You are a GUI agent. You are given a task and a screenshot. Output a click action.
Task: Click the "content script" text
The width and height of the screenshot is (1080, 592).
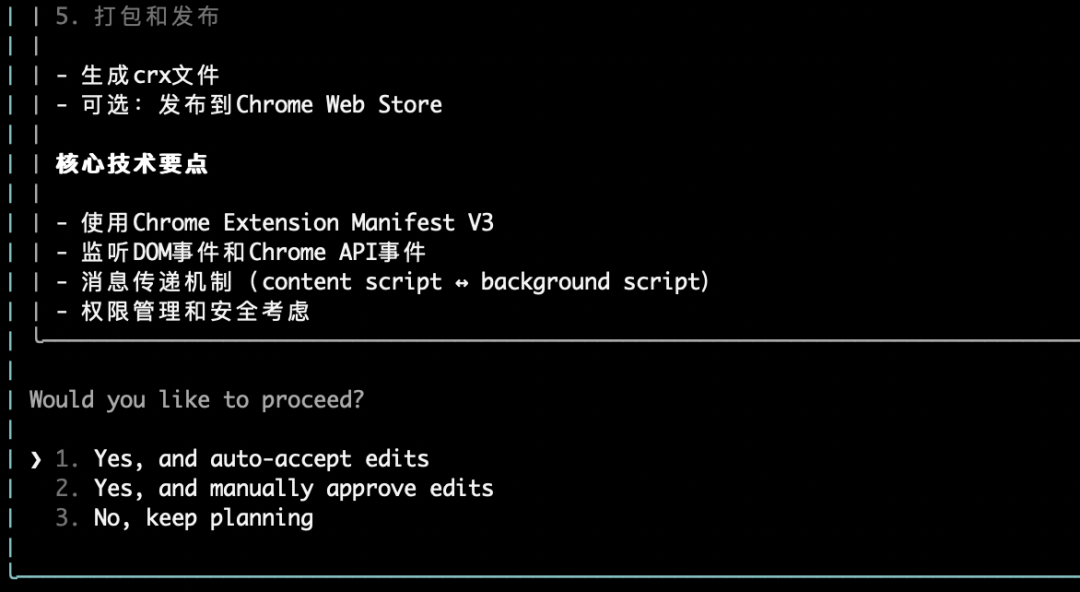click(351, 282)
